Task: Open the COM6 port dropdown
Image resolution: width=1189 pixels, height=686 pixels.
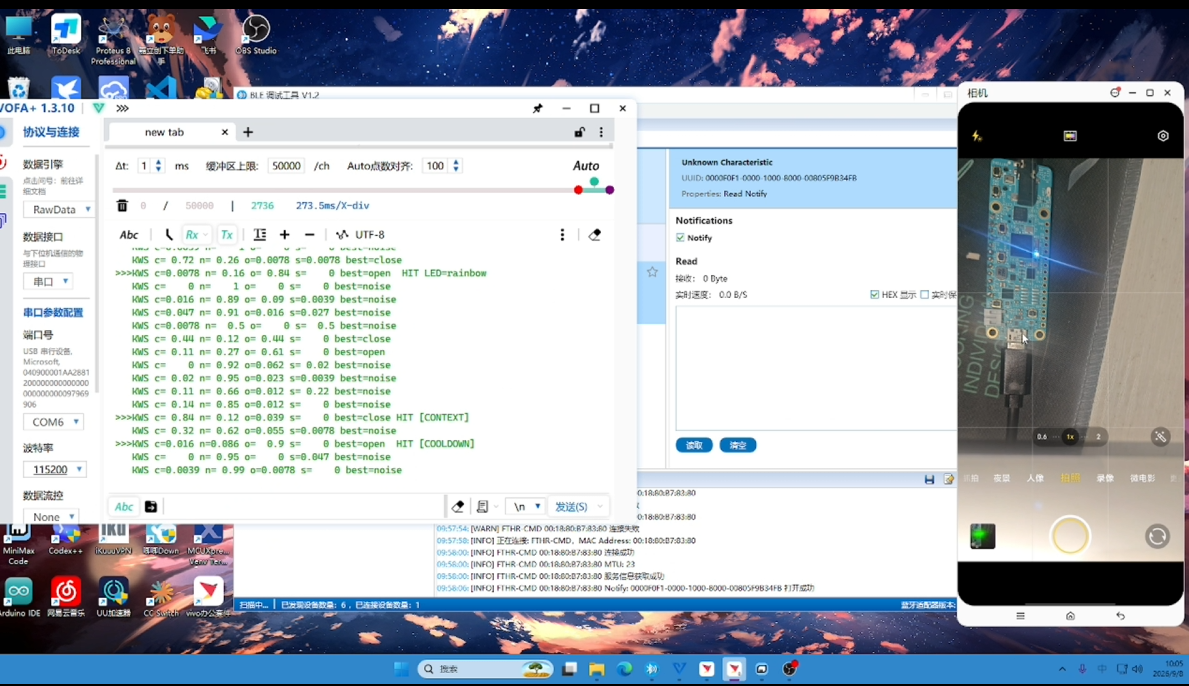Action: [53, 421]
